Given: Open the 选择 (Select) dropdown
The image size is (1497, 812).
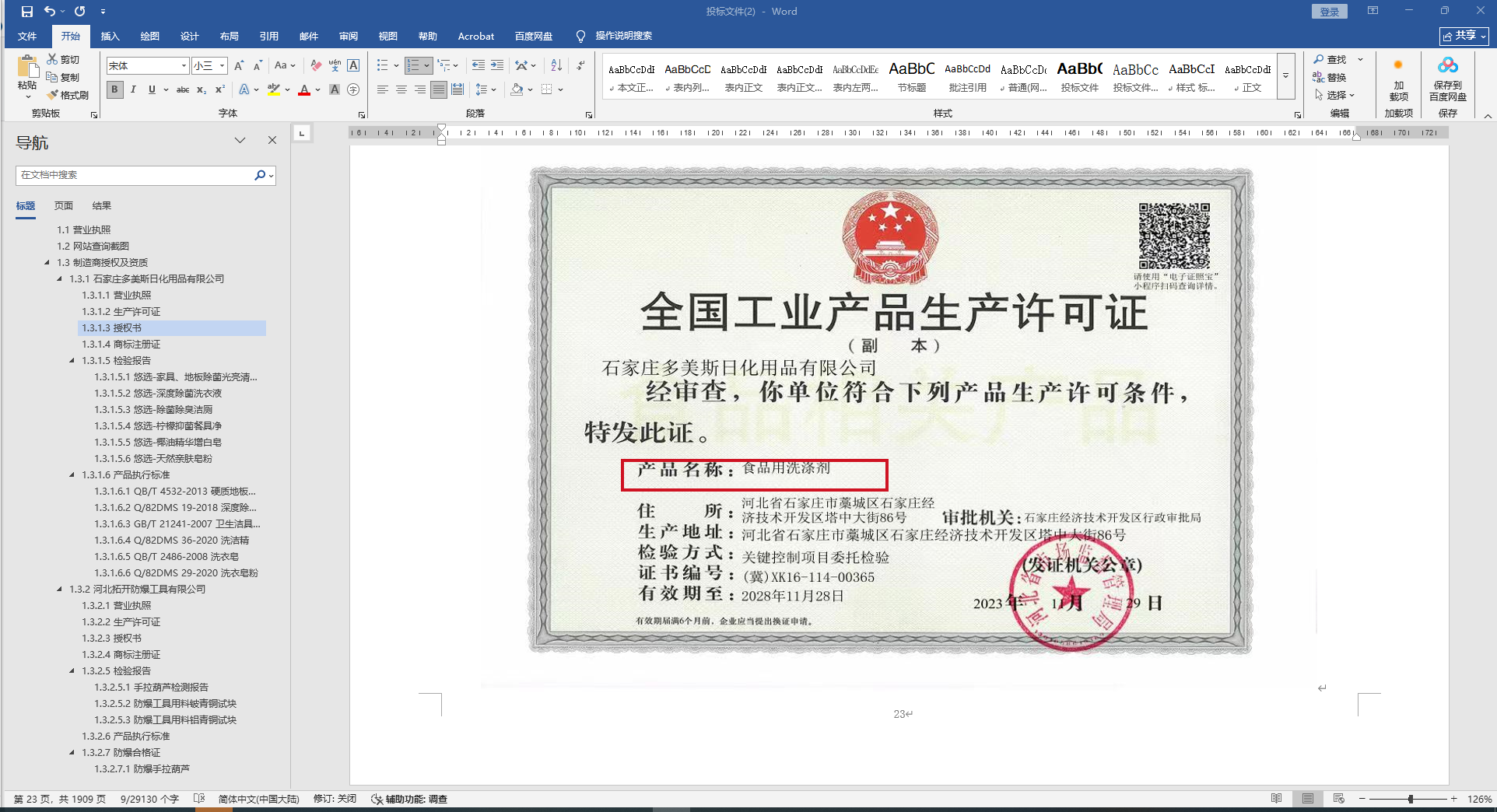Looking at the screenshot, I should pyautogui.click(x=1335, y=95).
